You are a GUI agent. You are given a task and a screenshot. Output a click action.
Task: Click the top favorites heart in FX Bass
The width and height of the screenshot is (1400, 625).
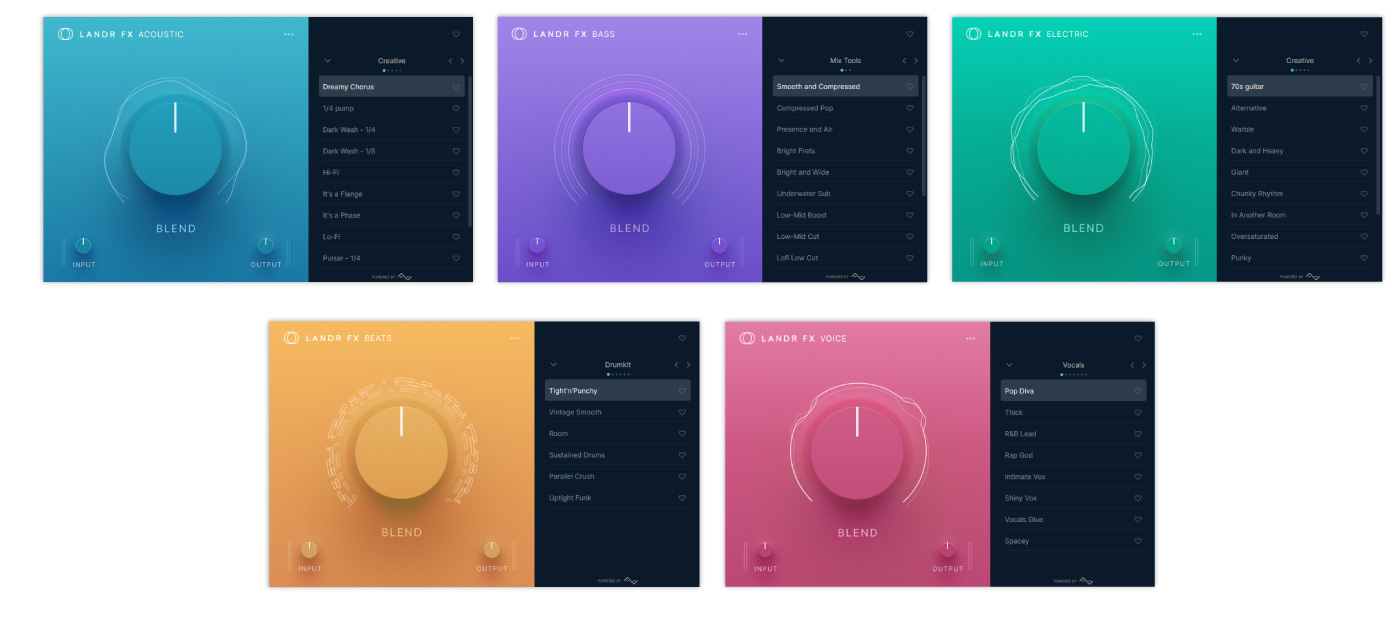[910, 34]
